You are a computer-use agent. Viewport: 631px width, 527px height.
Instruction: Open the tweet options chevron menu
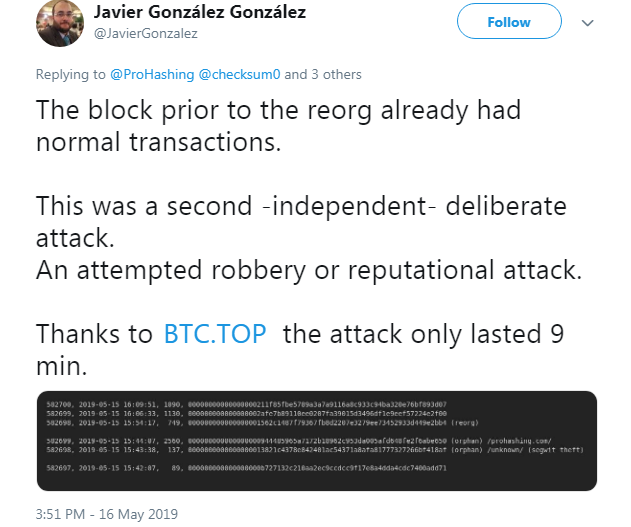[587, 22]
